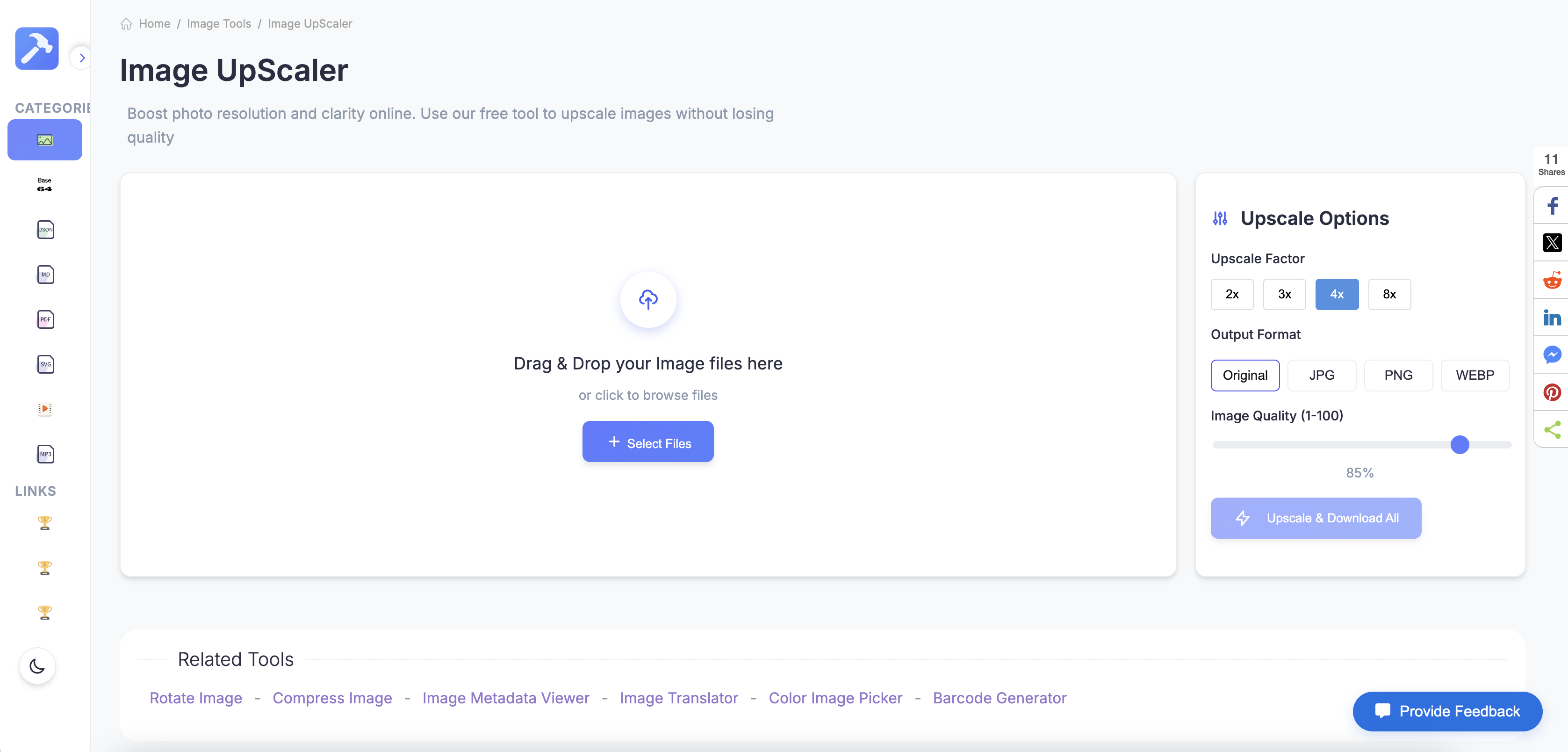This screenshot has height=752, width=1568.
Task: Share page on Facebook
Action: [1552, 206]
